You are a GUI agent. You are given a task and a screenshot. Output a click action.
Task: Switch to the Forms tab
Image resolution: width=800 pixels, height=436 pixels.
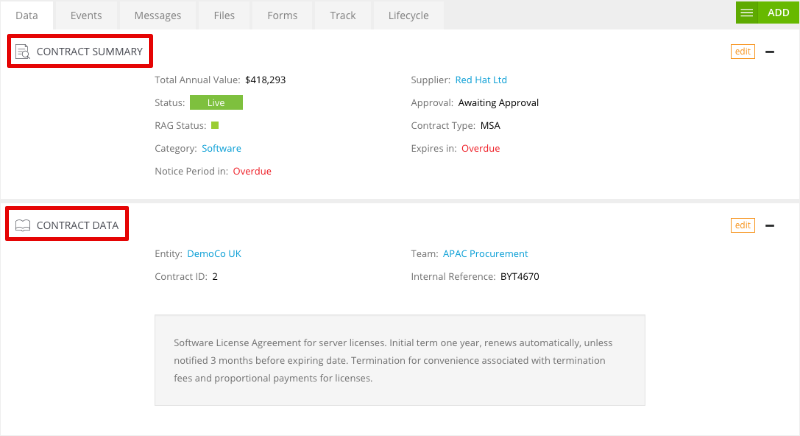[282, 15]
